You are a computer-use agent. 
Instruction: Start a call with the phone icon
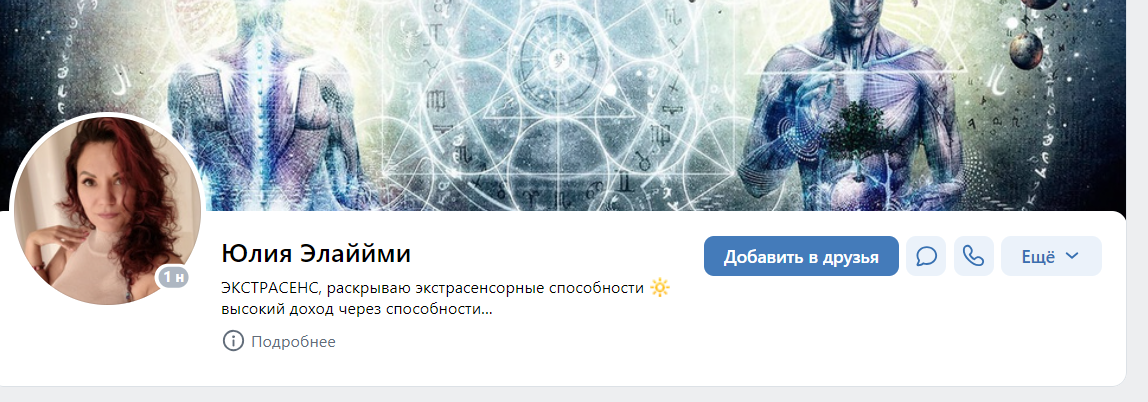[974, 256]
